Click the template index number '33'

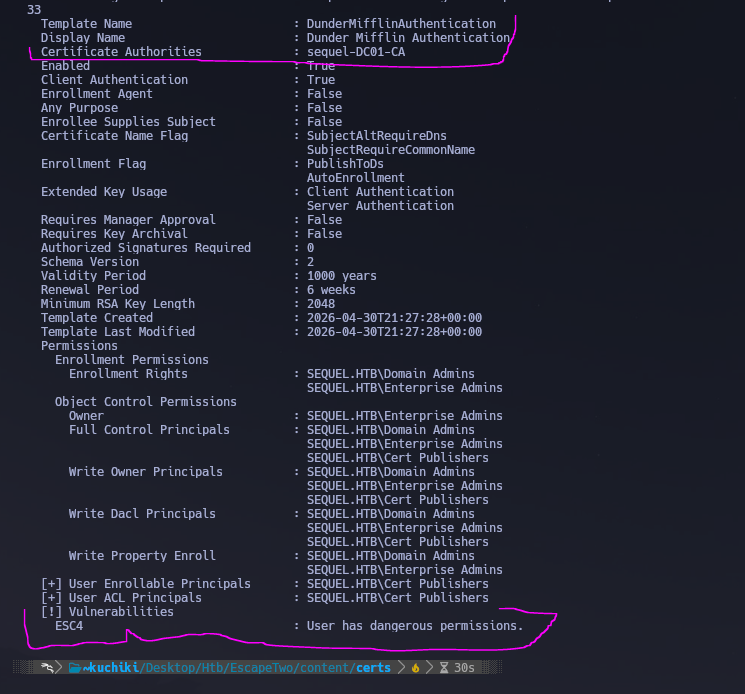pos(34,10)
